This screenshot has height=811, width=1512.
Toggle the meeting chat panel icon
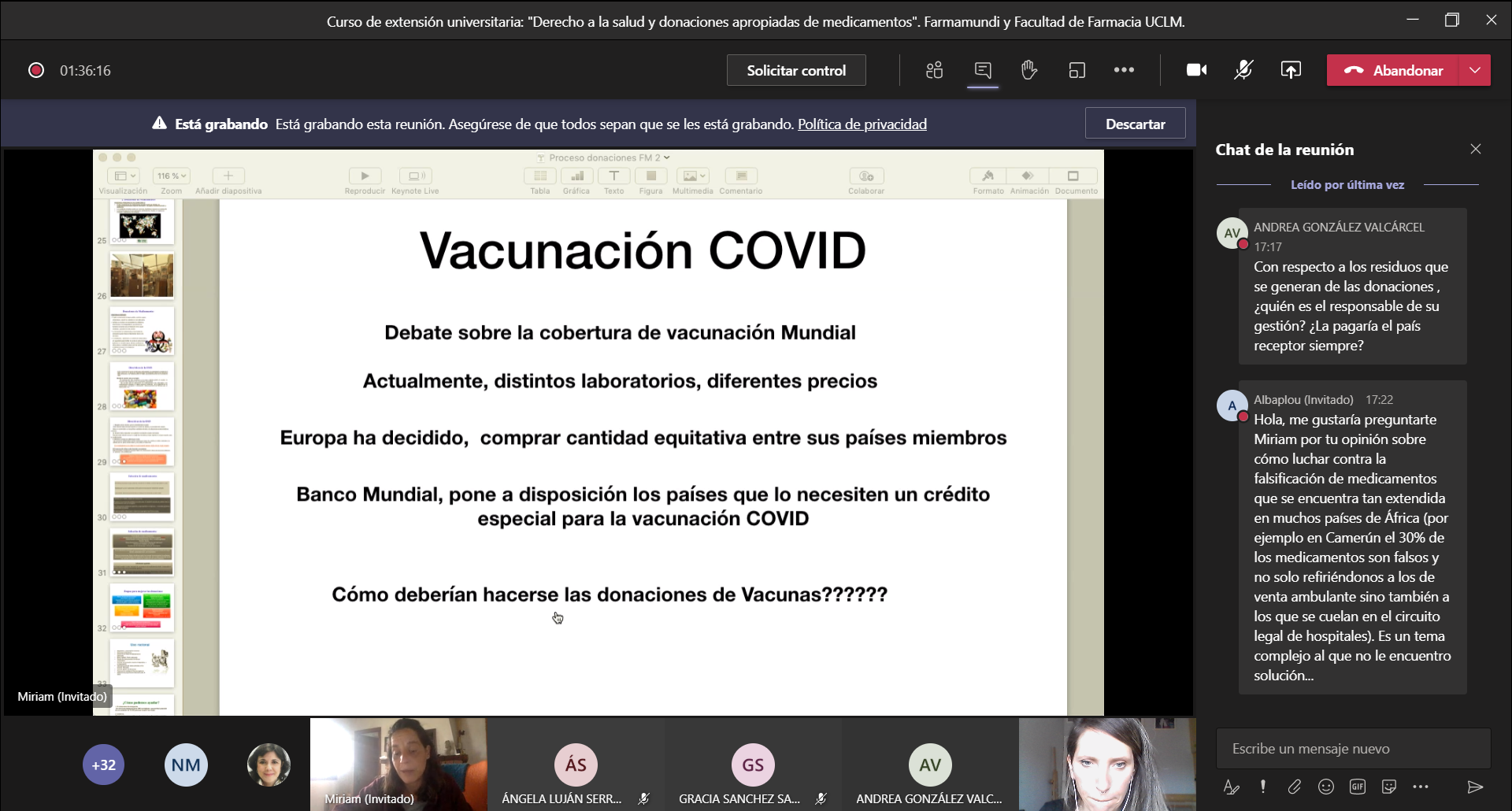(x=983, y=70)
